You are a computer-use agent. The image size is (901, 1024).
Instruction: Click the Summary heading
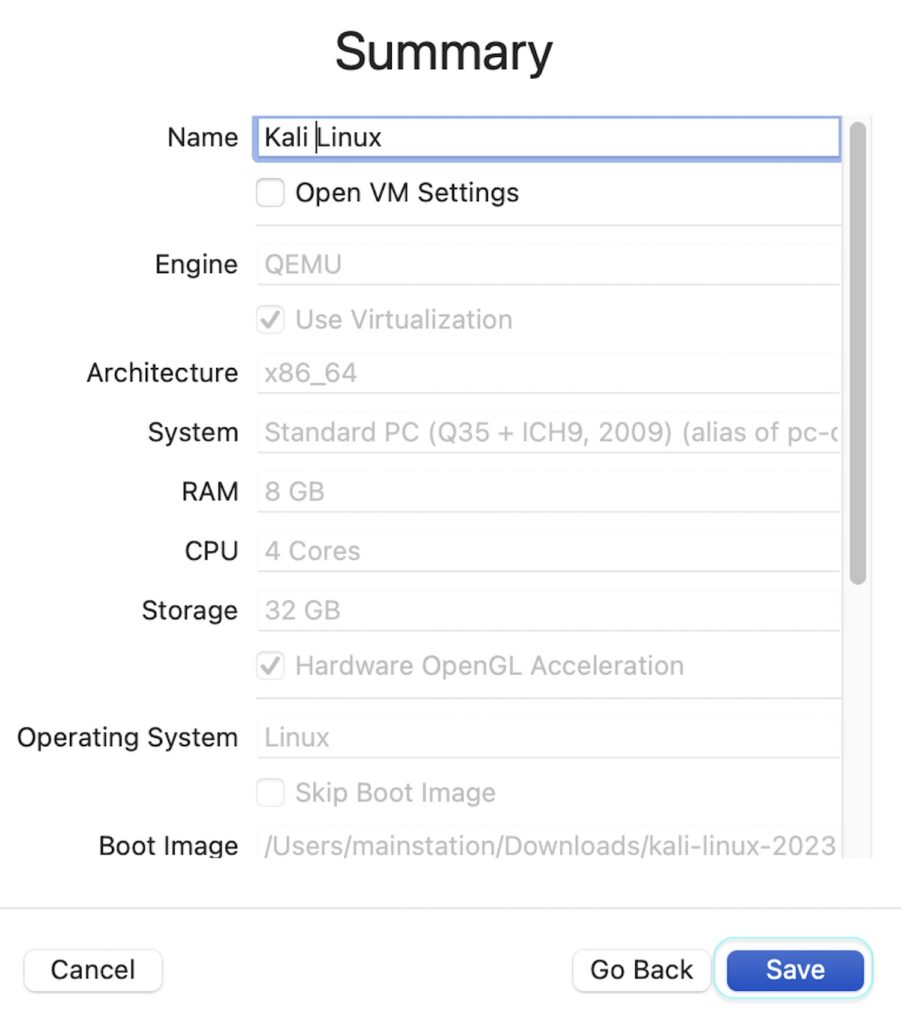coord(444,52)
